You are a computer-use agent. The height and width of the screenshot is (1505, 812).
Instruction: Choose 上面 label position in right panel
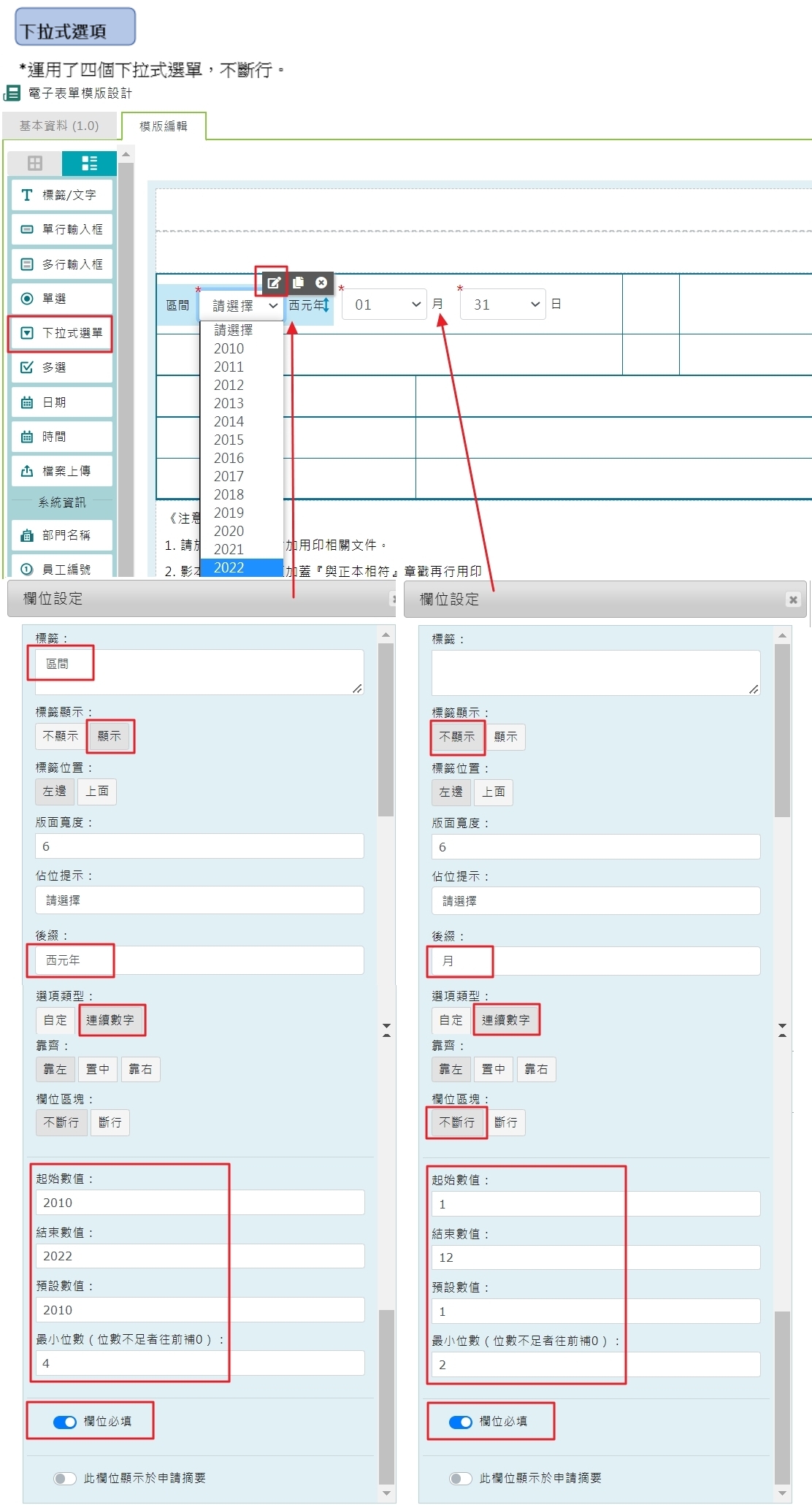coord(494,792)
